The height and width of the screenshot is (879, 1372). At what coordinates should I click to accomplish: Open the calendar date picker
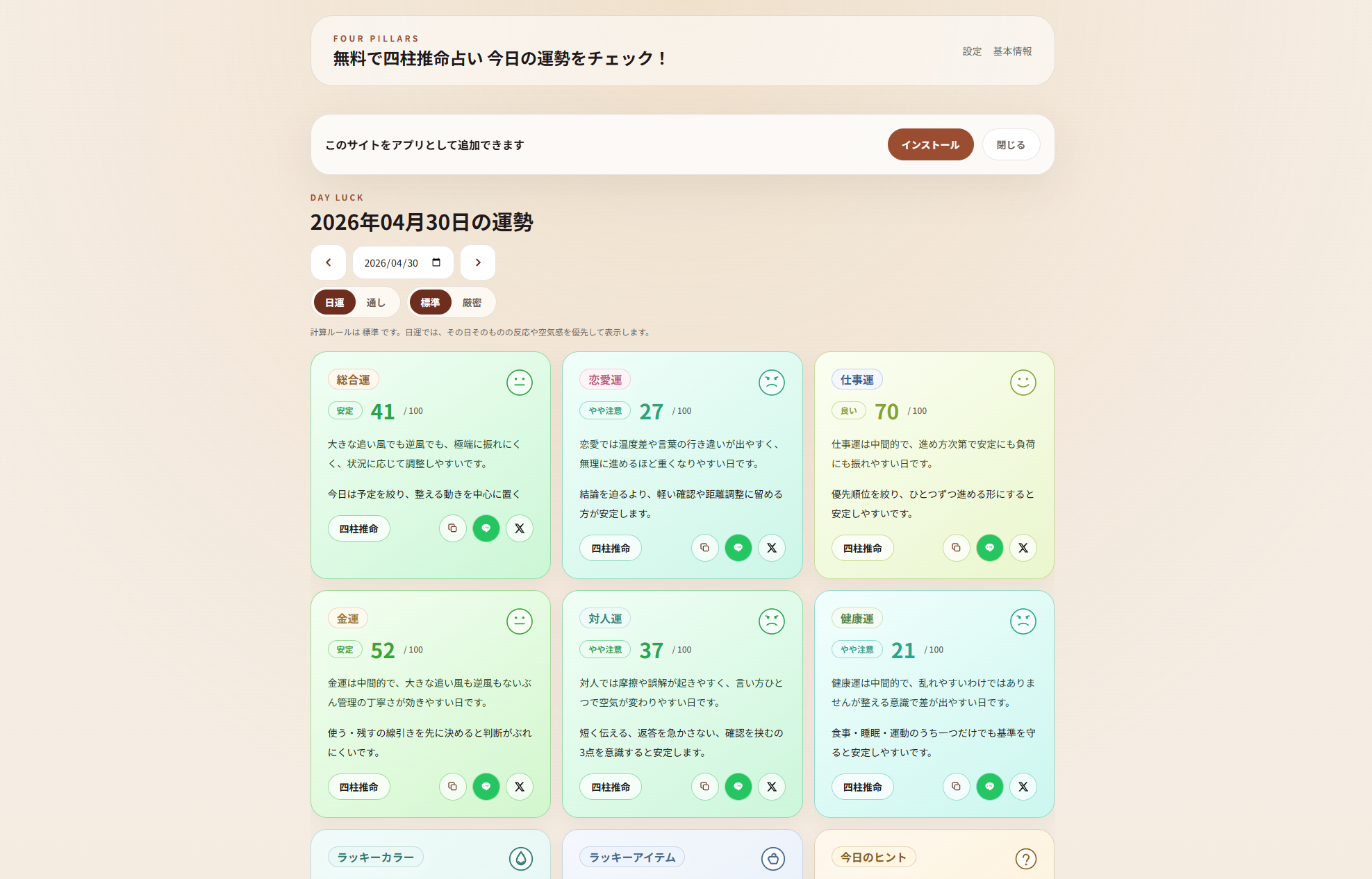[x=436, y=262]
